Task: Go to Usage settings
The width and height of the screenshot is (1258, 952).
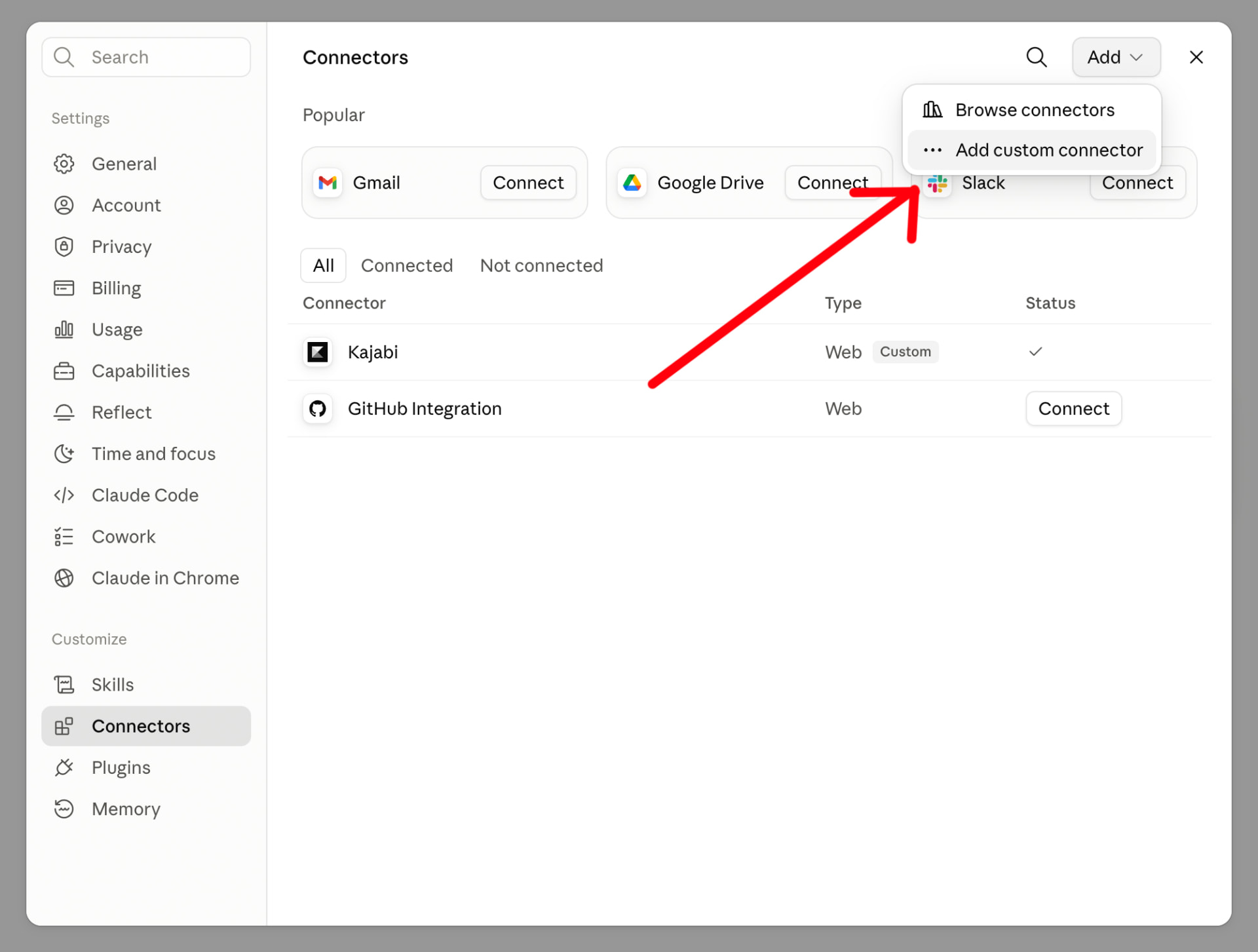Action: tap(146, 330)
